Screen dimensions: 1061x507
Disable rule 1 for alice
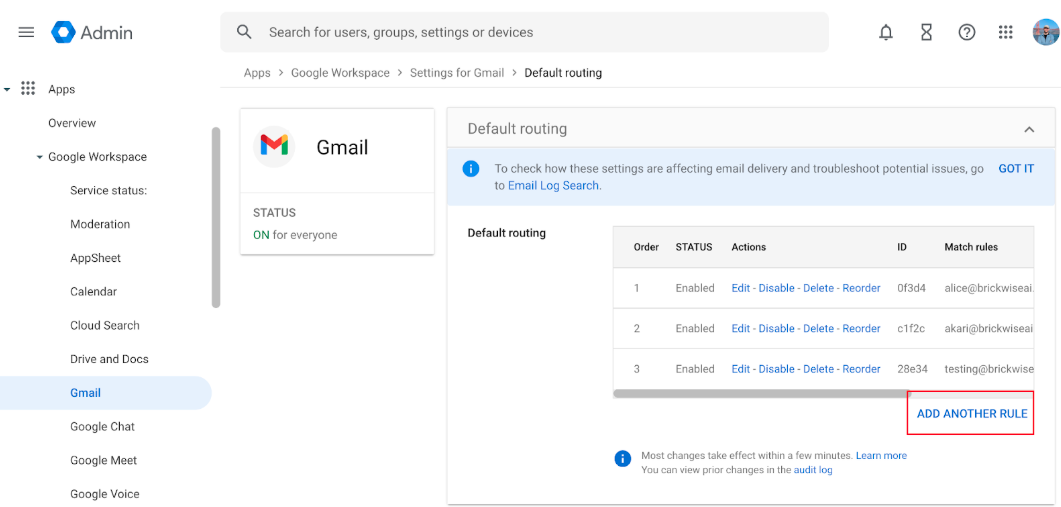pyautogui.click(x=776, y=288)
